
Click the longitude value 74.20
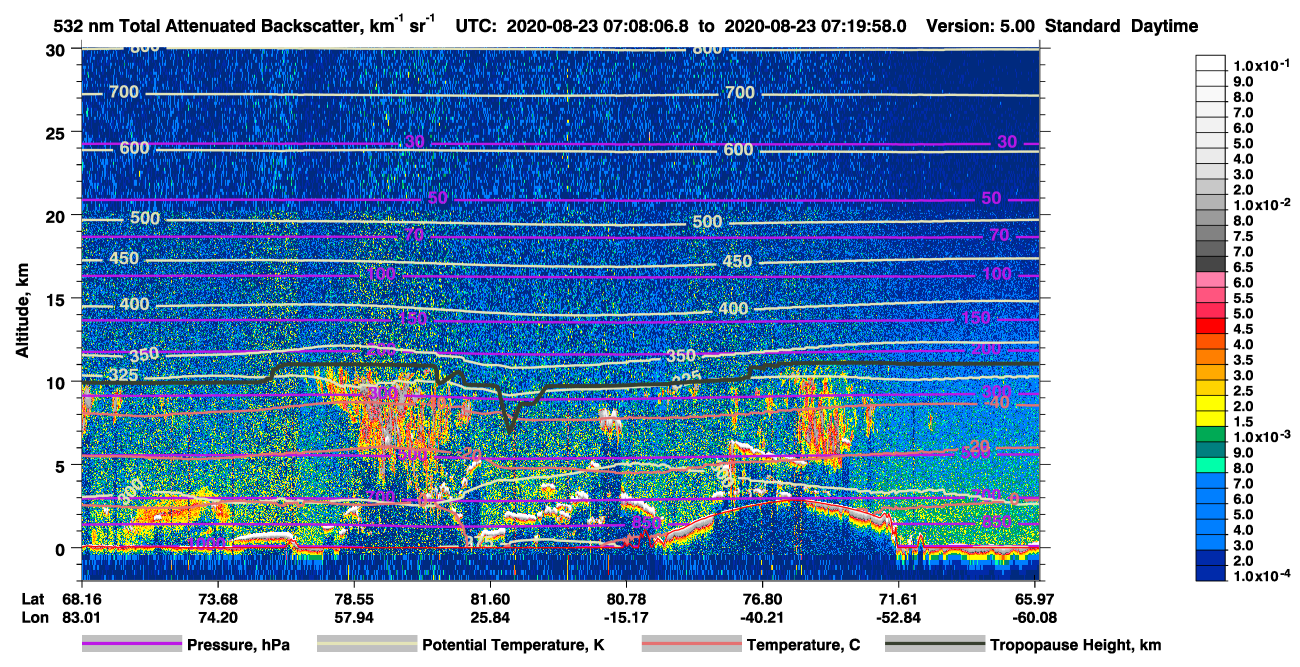[218, 617]
